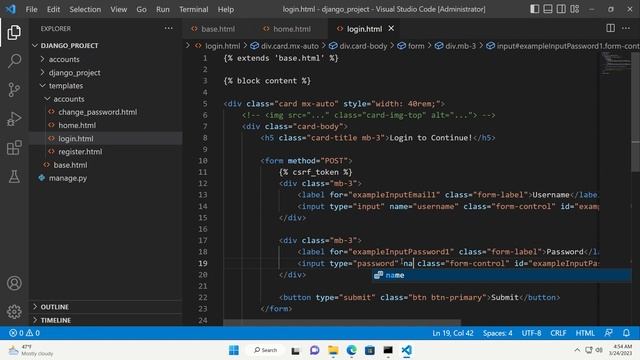Open Windows Start button
Image resolution: width=640 pixels, height=360 pixels.
(x=234, y=350)
